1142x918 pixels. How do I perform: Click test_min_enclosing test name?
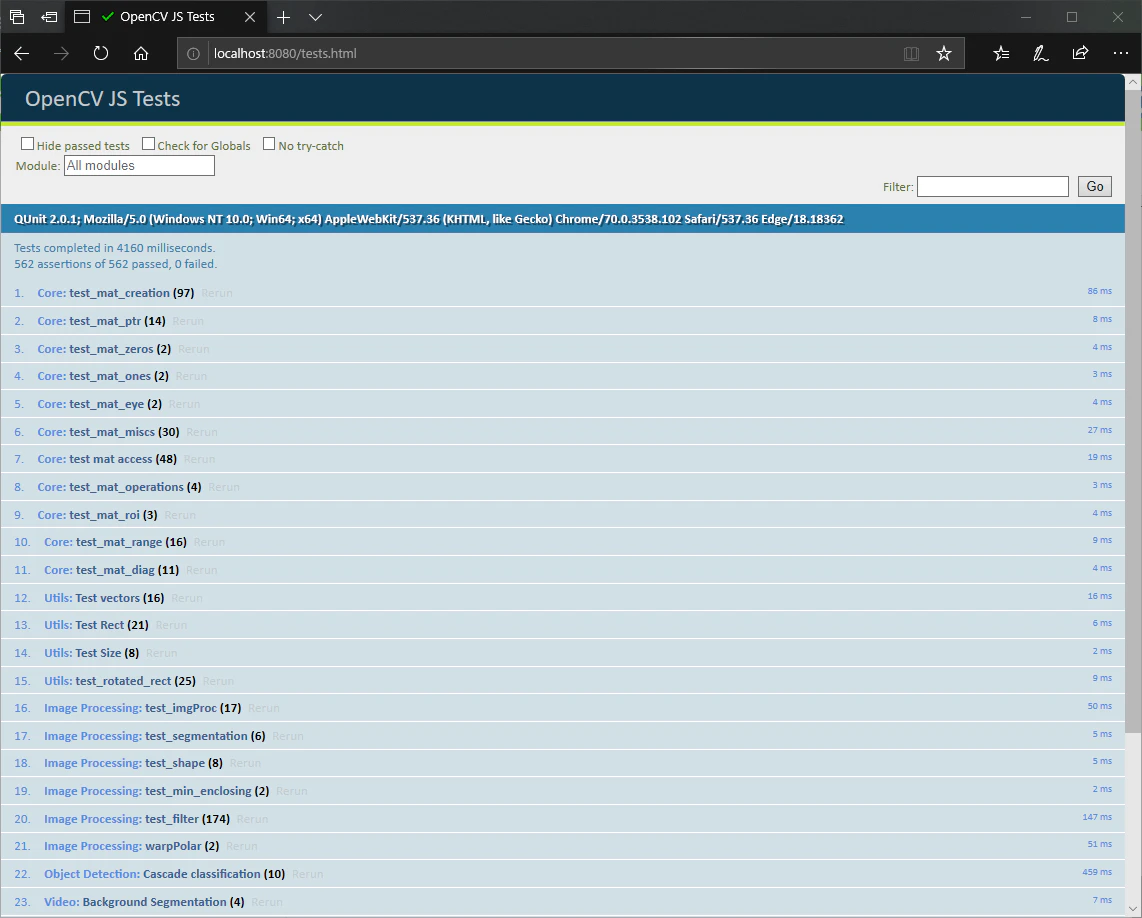coord(198,790)
